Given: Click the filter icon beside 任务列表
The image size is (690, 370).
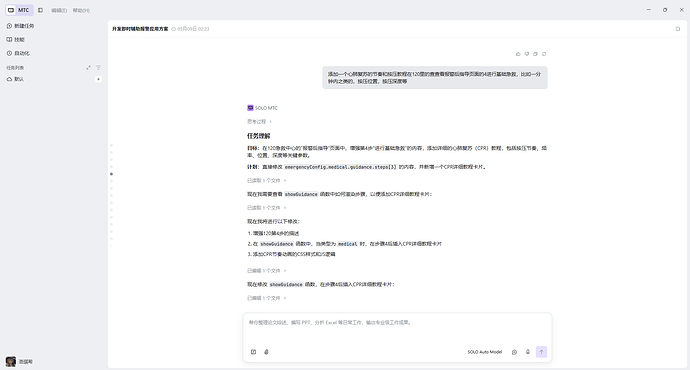Looking at the screenshot, I should point(98,68).
